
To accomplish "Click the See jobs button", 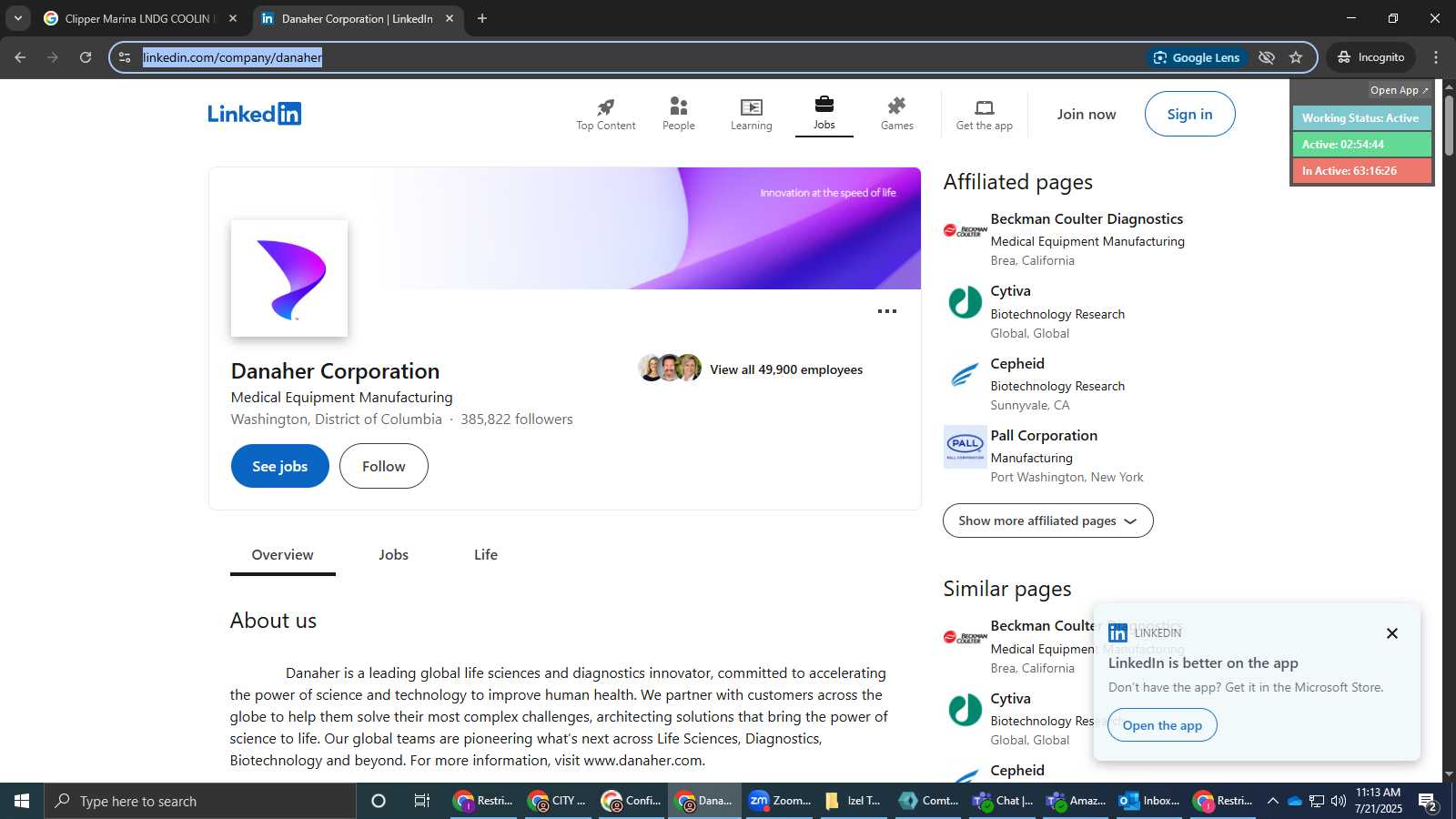I will [x=279, y=466].
